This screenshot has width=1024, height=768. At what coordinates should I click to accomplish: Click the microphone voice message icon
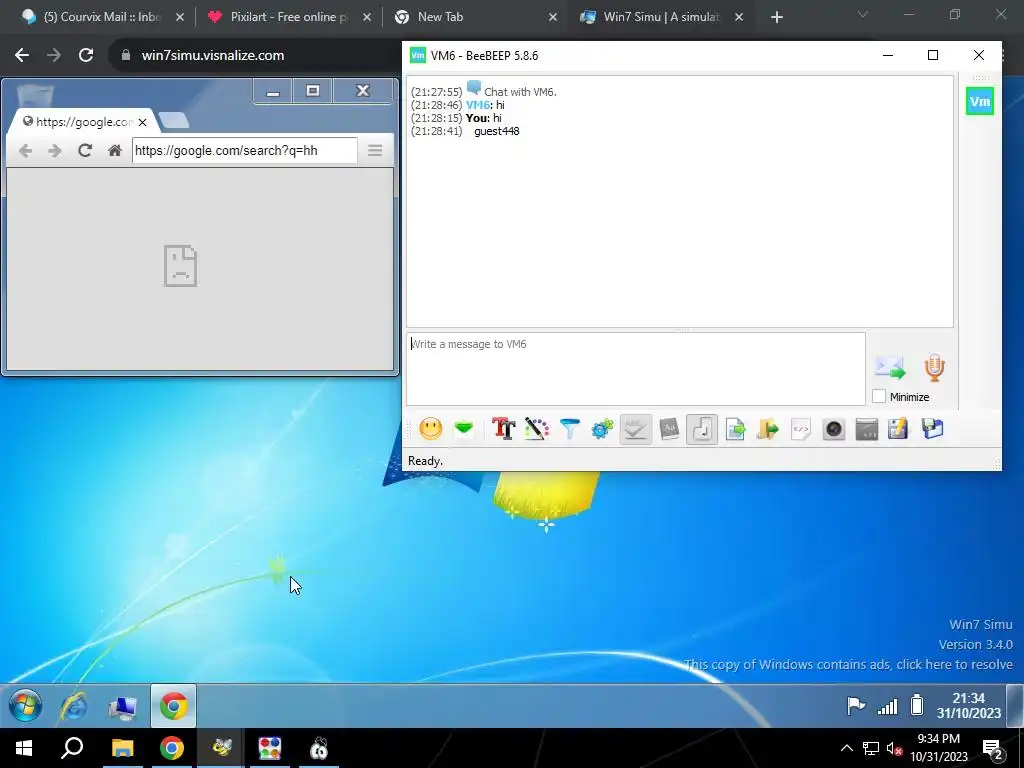pyautogui.click(x=935, y=368)
